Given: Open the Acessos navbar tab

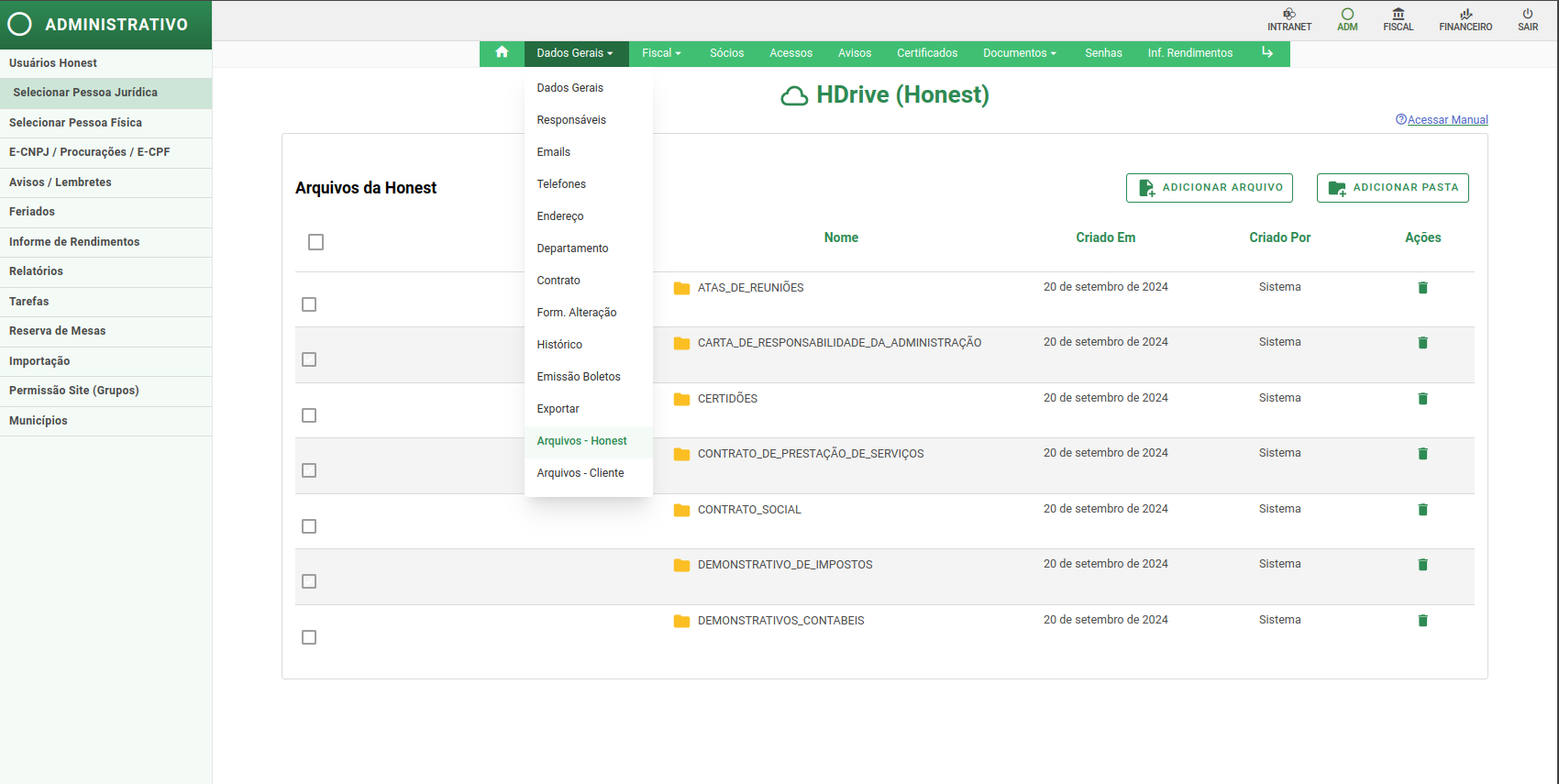Looking at the screenshot, I should [x=791, y=53].
